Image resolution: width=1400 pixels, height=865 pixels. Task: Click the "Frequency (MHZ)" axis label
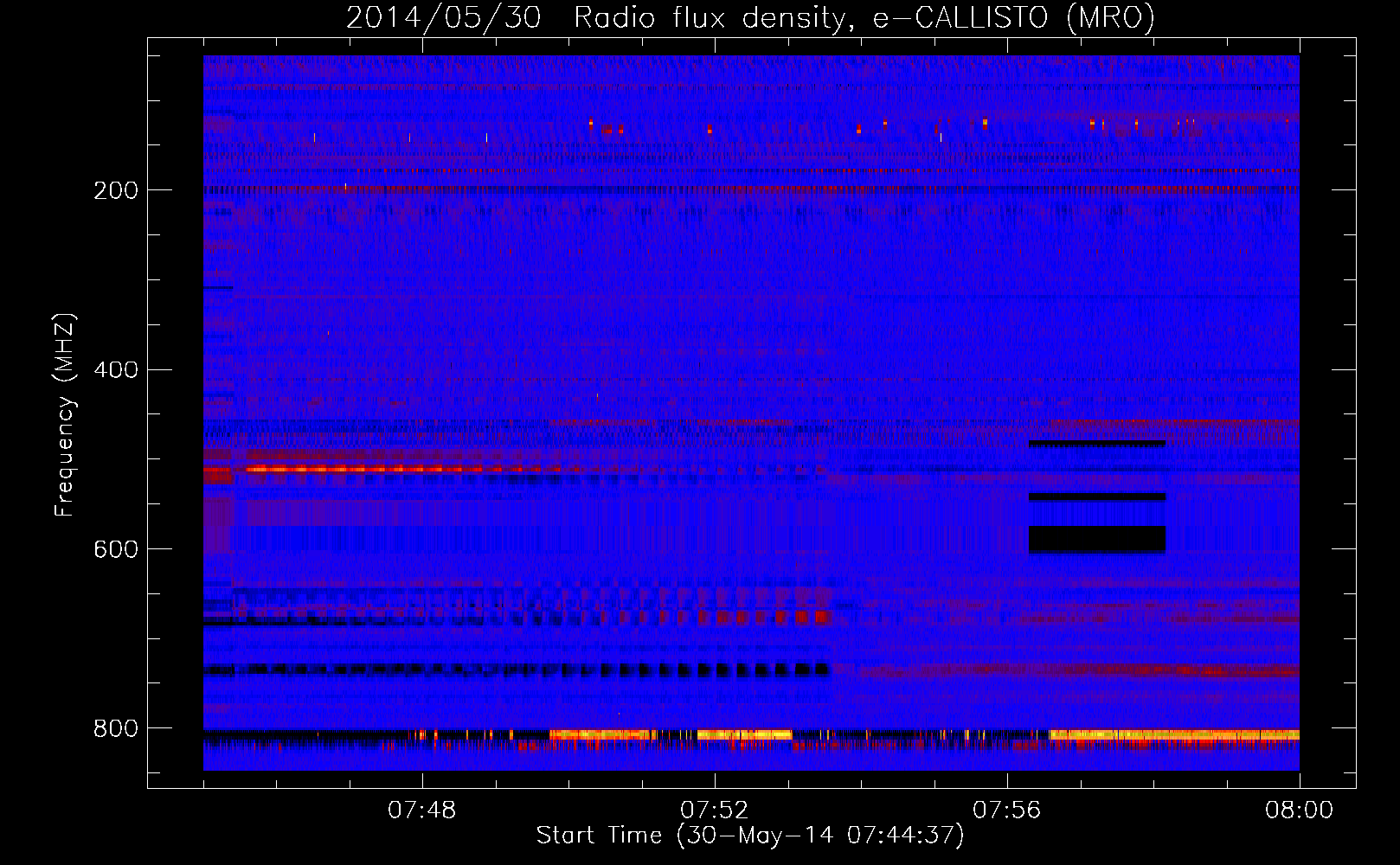(x=65, y=414)
